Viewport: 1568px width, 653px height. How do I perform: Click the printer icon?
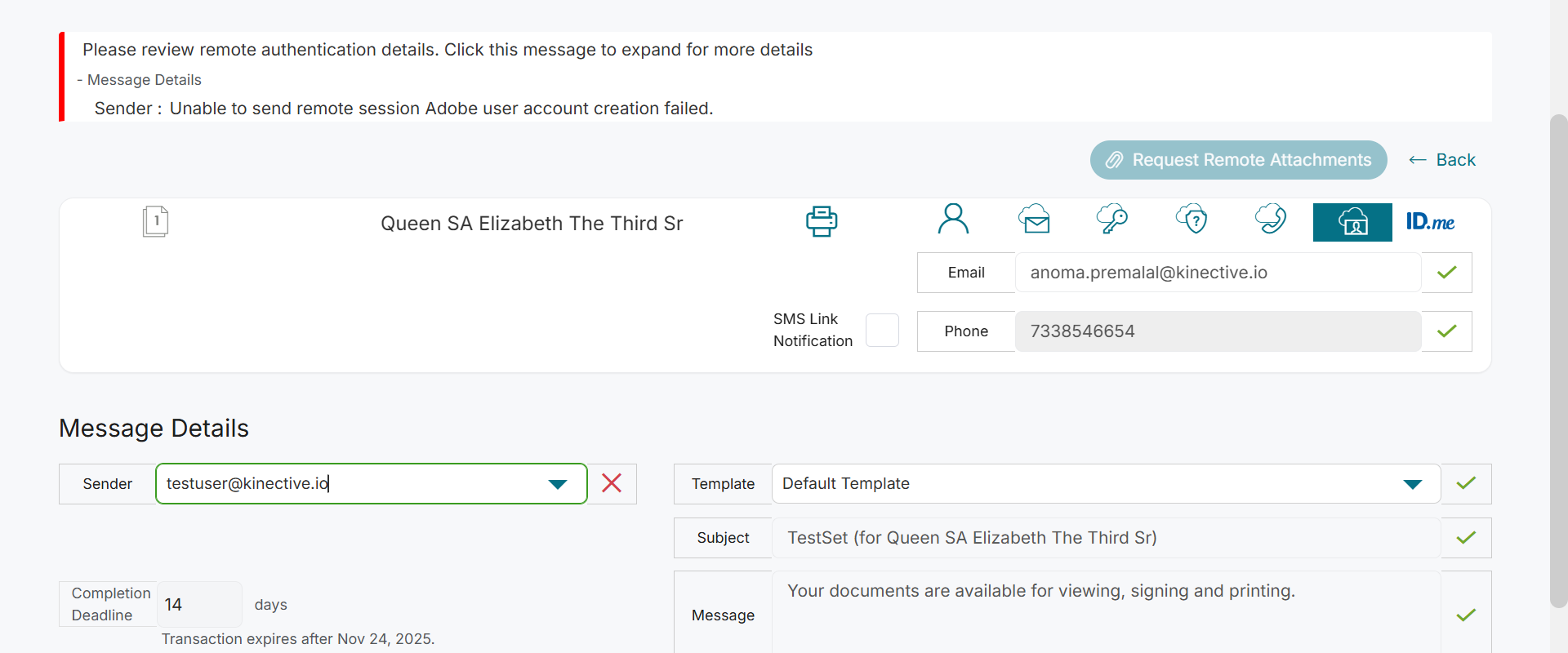click(821, 221)
